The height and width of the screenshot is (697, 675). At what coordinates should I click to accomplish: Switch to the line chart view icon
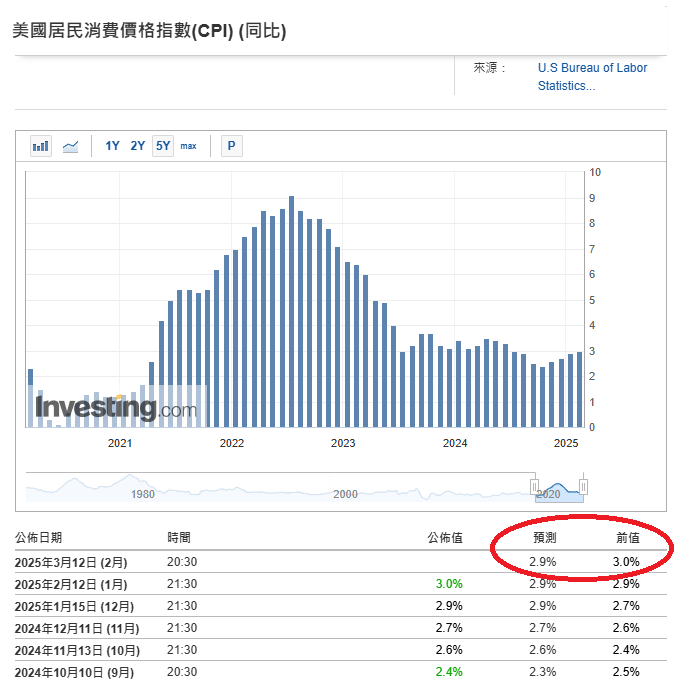(x=71, y=146)
